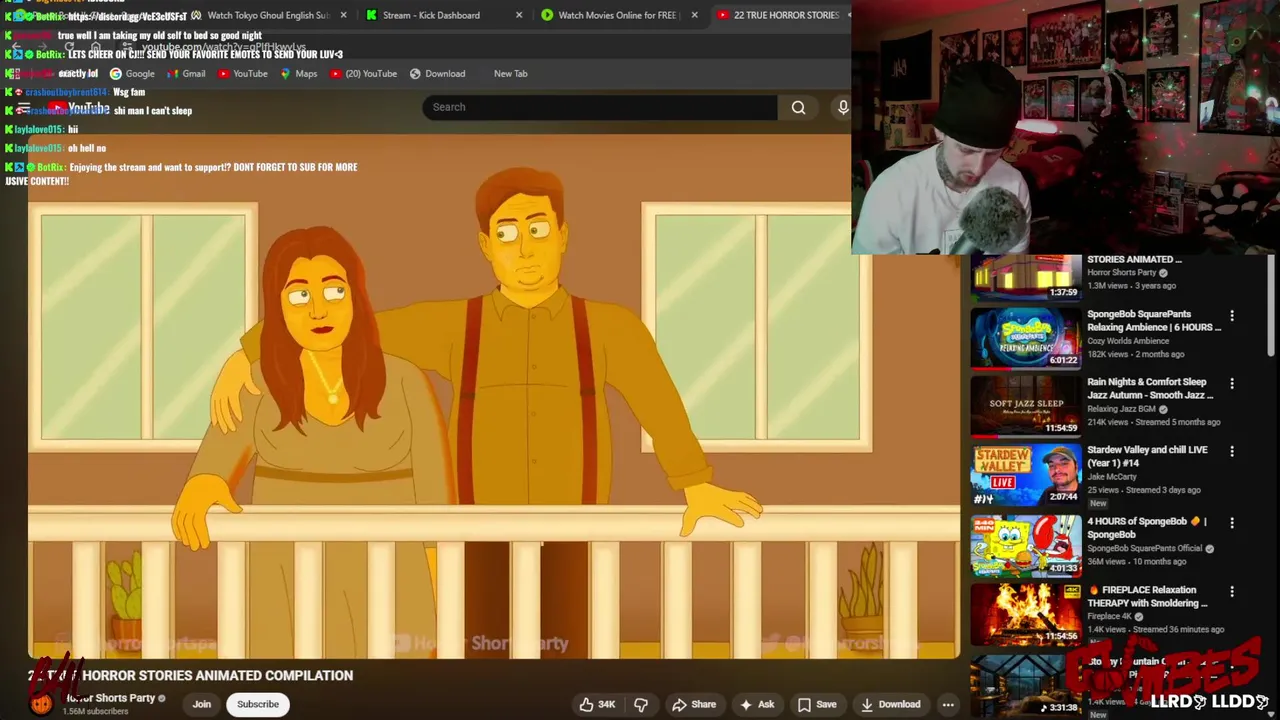Switch to Watch Tokyo Ghoul English Sub tab
The width and height of the screenshot is (1280, 720).
coord(266,15)
